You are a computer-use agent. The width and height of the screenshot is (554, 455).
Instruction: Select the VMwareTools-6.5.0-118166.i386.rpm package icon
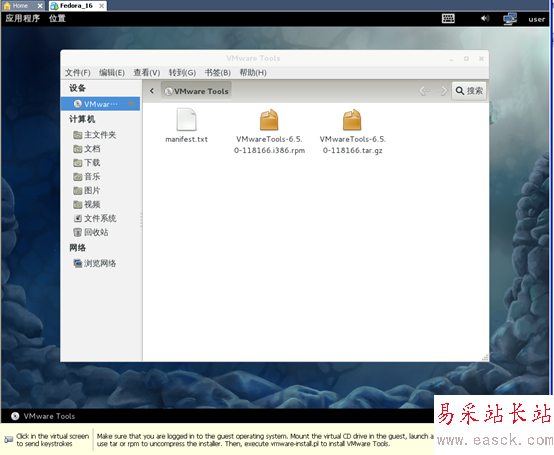[269, 120]
